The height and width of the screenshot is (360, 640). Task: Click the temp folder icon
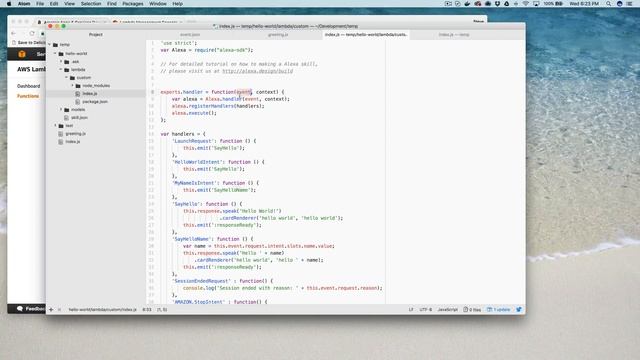pos(56,44)
